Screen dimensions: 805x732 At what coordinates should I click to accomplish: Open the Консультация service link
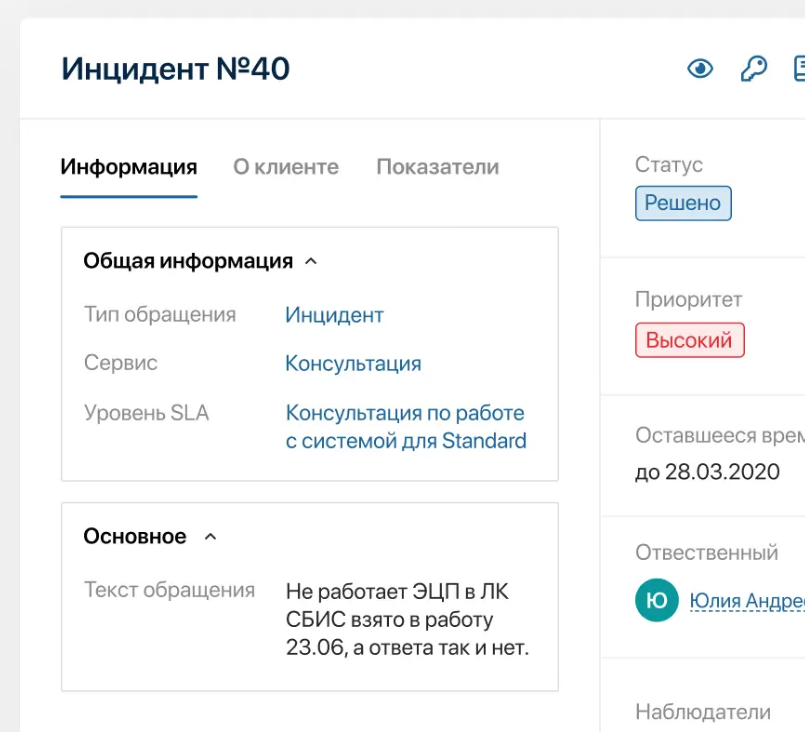click(x=353, y=364)
